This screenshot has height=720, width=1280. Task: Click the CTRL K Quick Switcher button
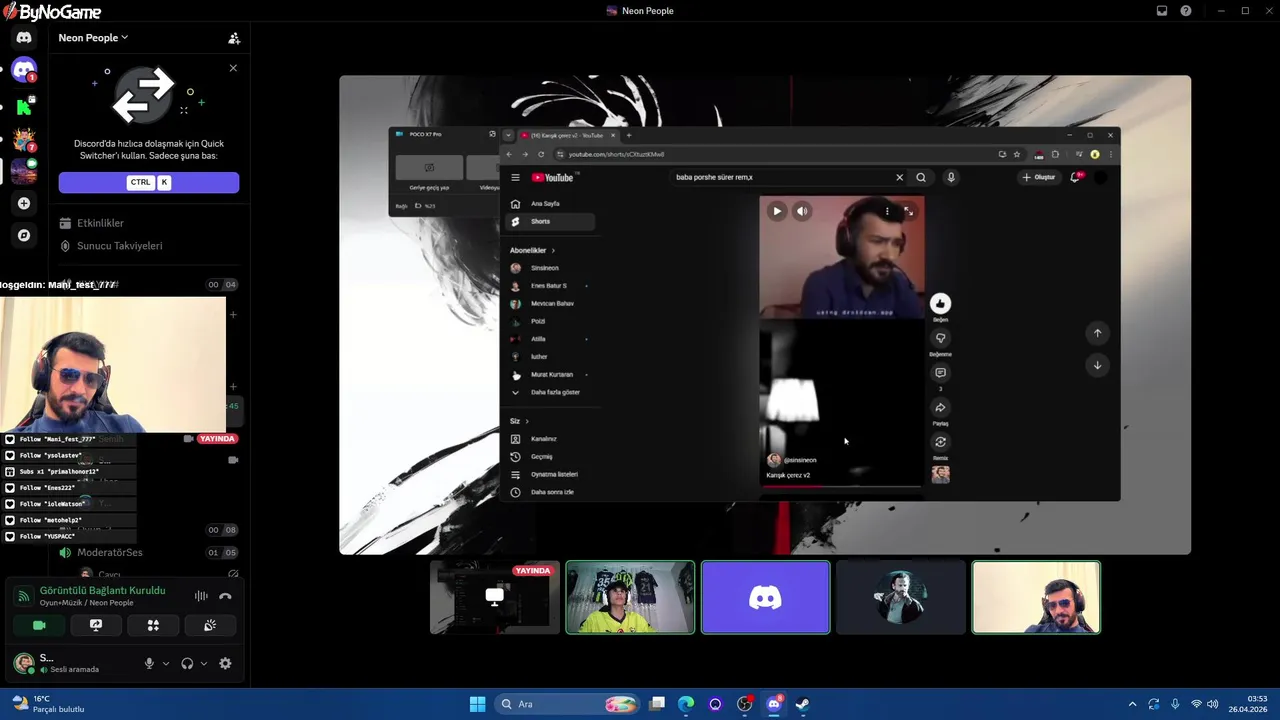point(149,182)
